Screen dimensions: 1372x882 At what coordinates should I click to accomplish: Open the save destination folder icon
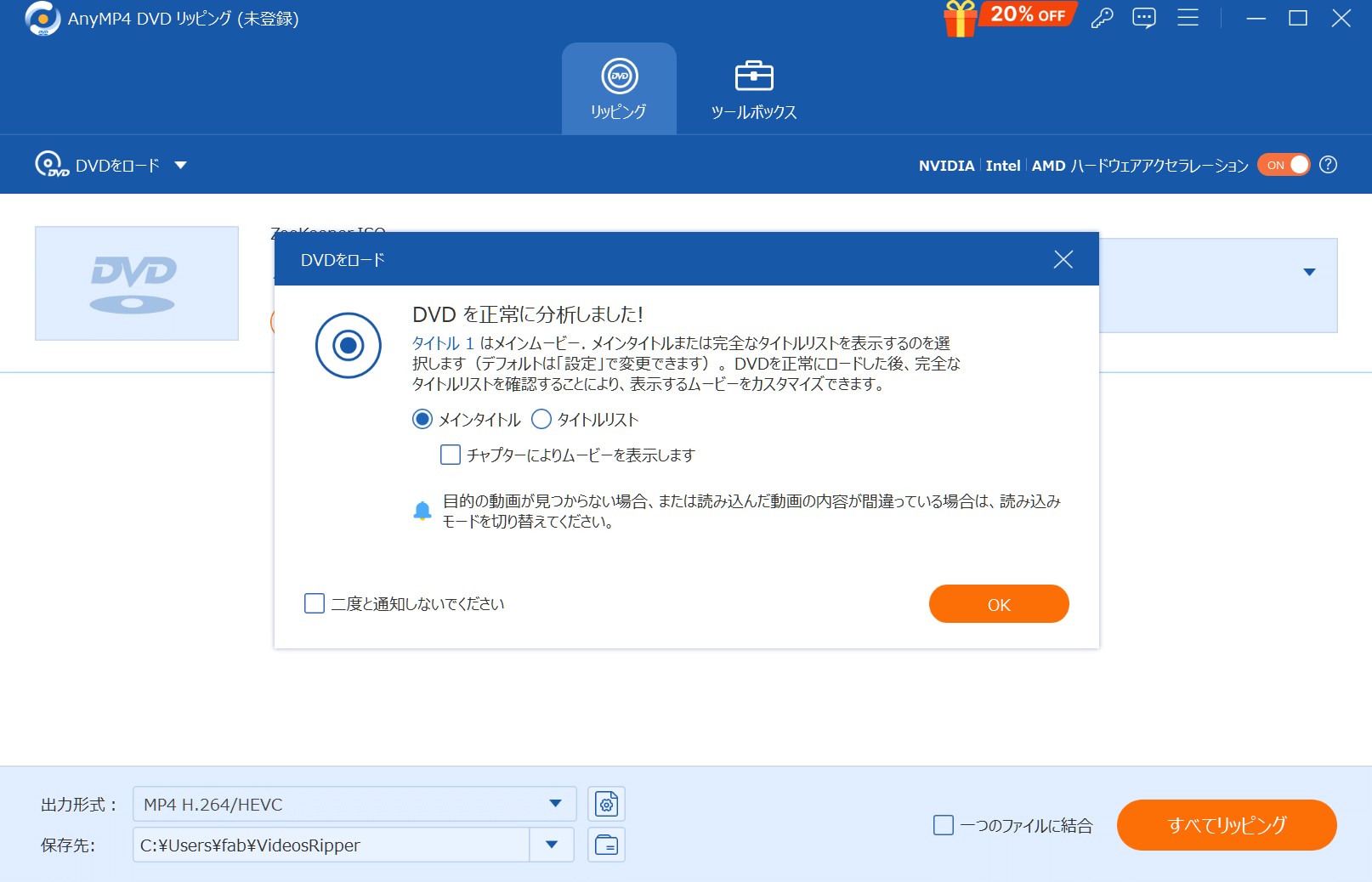point(606,845)
